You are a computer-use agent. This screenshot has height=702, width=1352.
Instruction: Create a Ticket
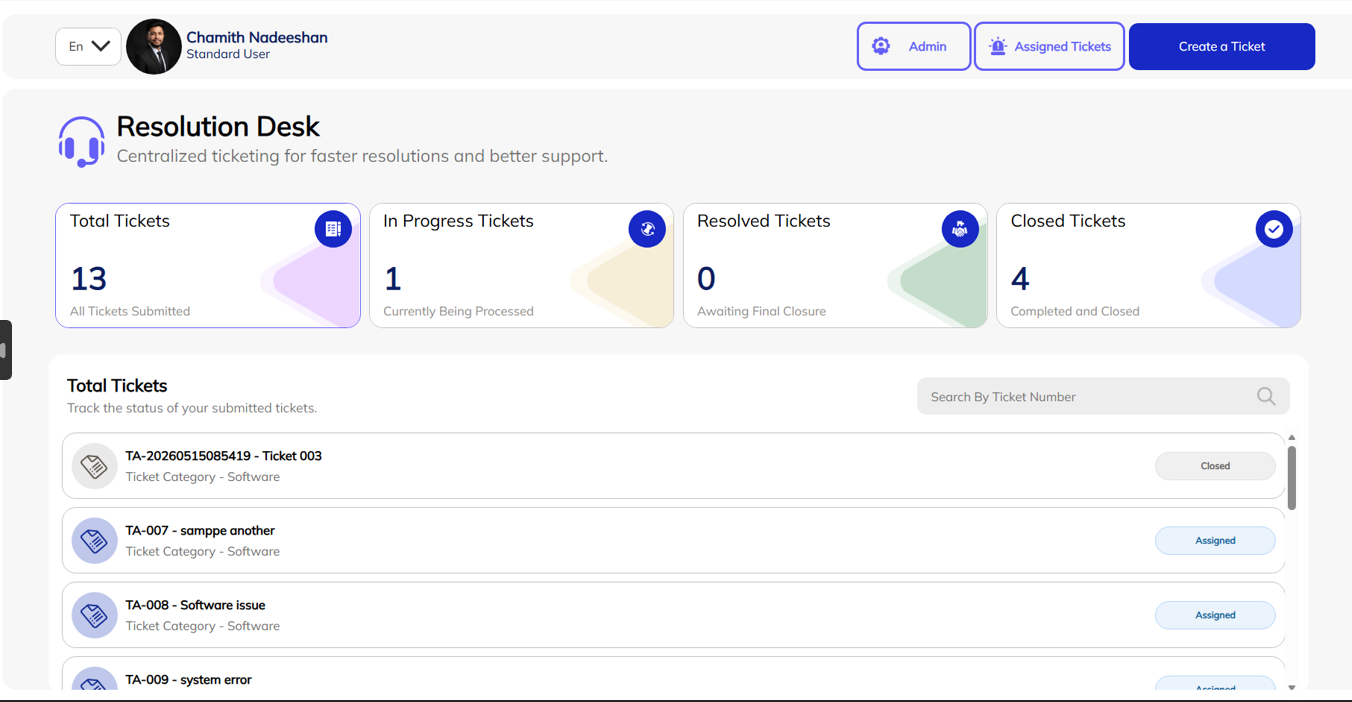tap(1222, 46)
